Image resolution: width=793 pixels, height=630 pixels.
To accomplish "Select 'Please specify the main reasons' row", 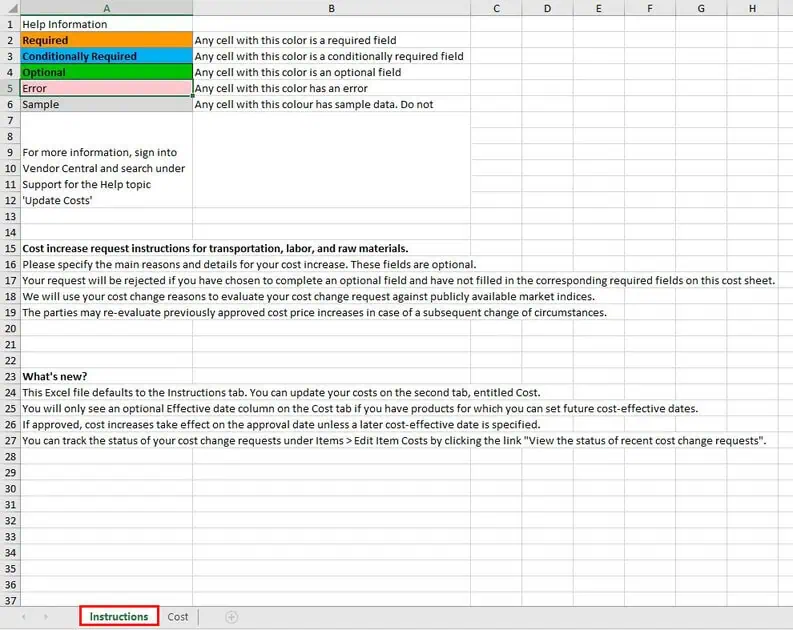I will tap(249, 264).
